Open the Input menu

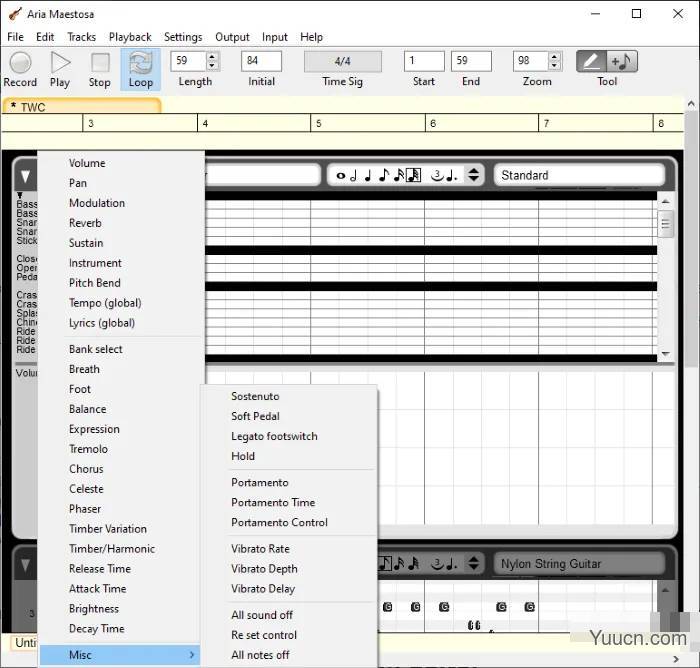point(275,37)
